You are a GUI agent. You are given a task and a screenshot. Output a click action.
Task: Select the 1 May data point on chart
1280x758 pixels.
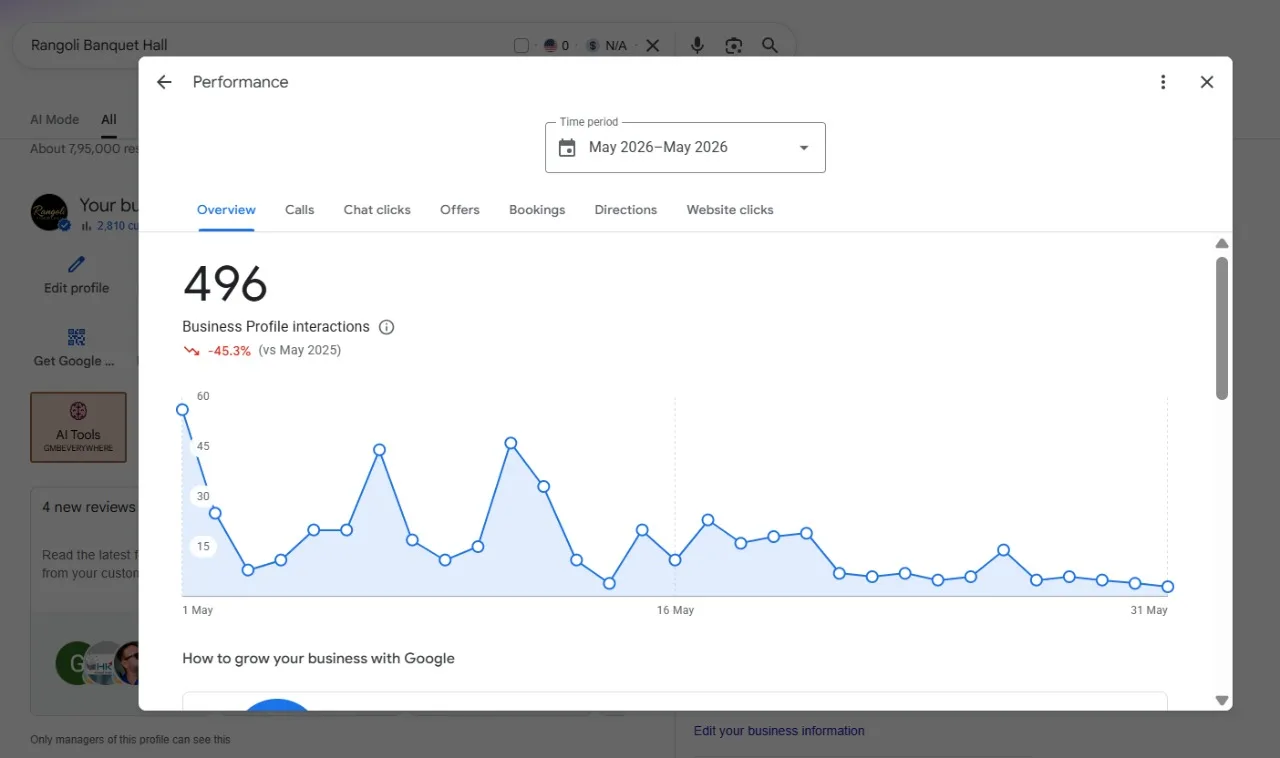pyautogui.click(x=182, y=410)
